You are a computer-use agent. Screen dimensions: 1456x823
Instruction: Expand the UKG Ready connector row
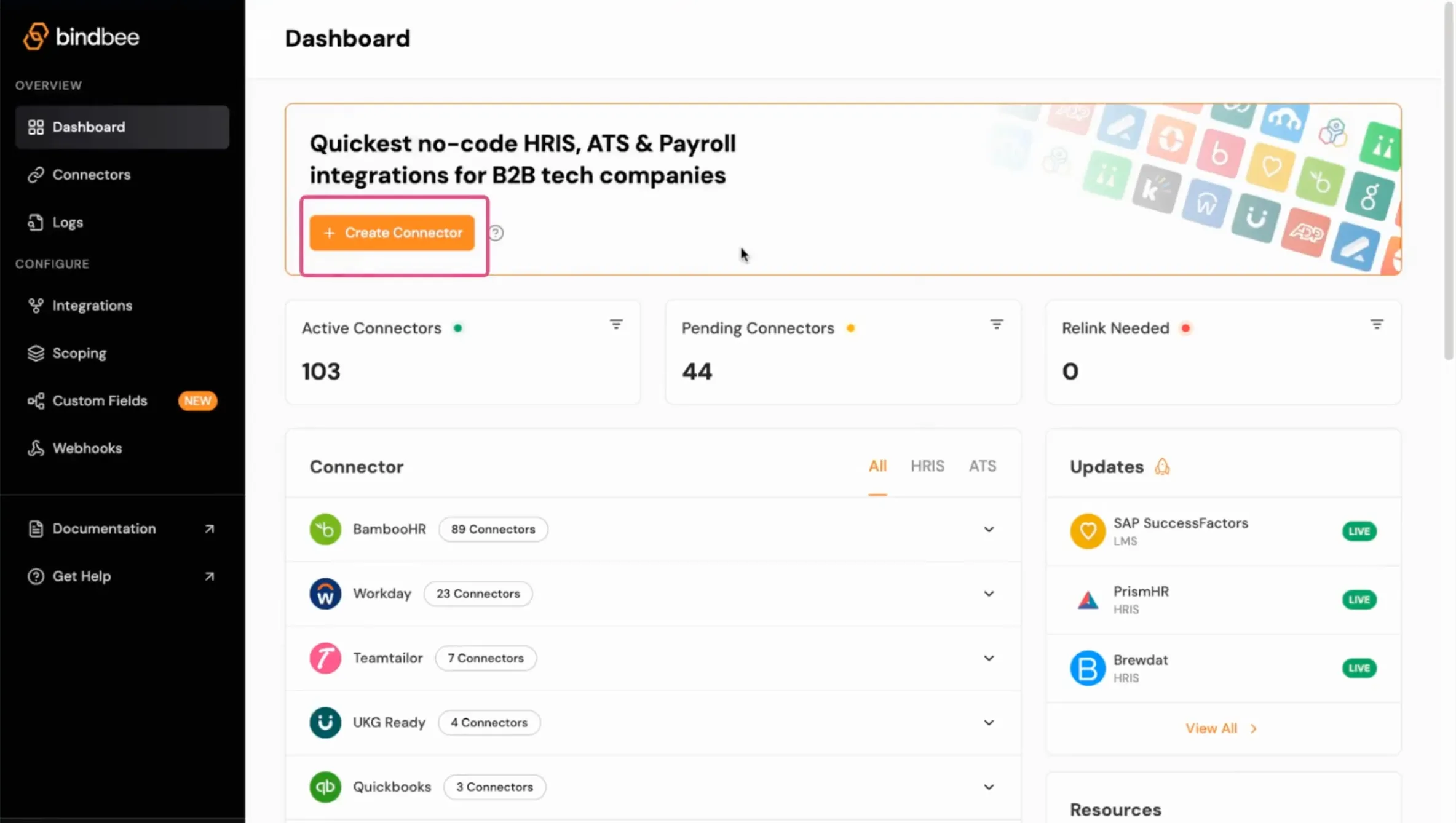[x=989, y=723]
